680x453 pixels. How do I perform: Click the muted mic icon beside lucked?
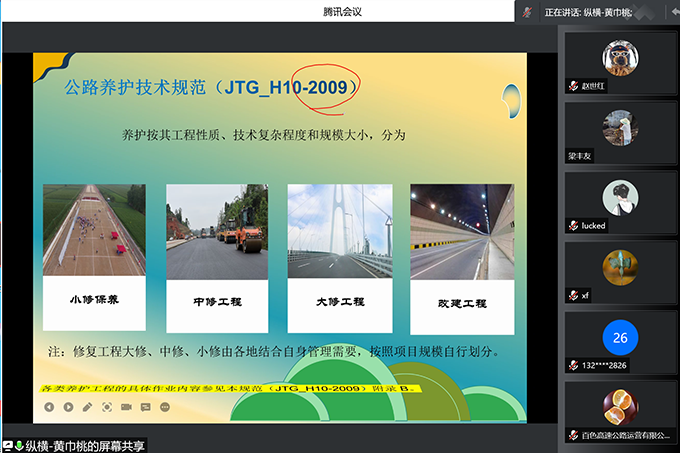[573, 225]
